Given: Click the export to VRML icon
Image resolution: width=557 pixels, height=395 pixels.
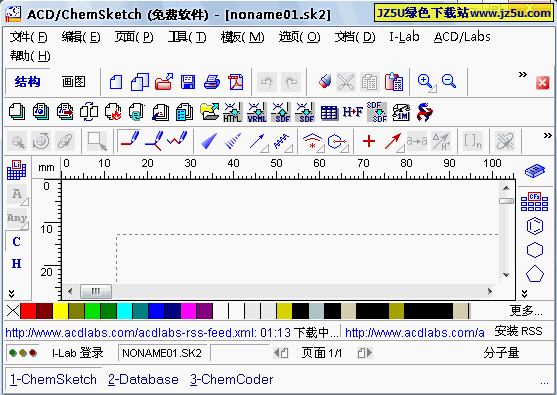Looking at the screenshot, I should pyautogui.click(x=257, y=112).
